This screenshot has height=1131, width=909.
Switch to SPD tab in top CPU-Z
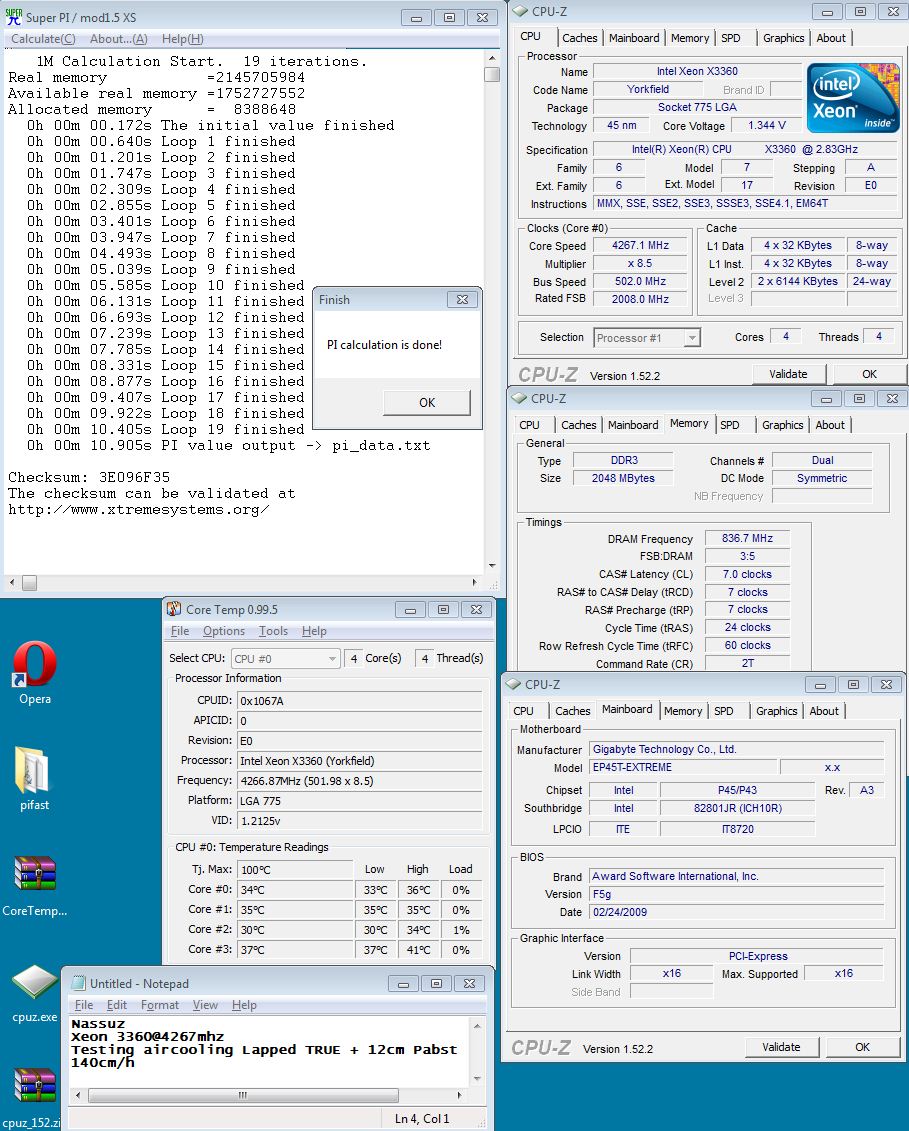pos(731,38)
